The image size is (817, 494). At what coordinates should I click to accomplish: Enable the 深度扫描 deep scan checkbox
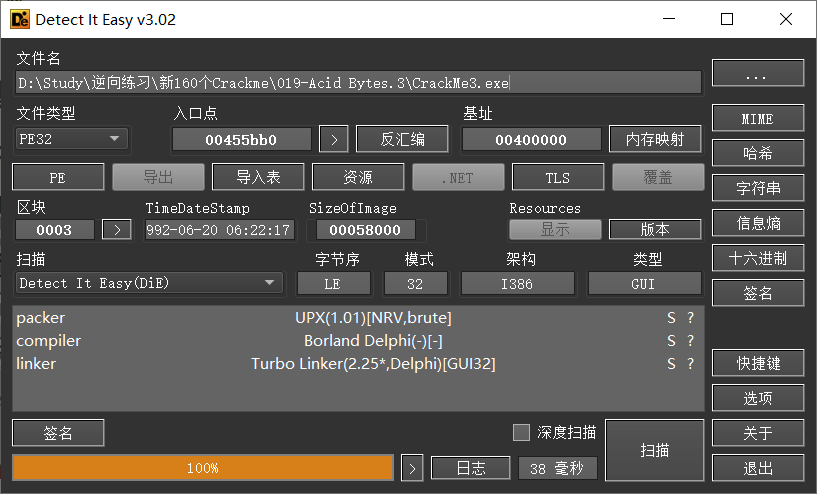521,432
